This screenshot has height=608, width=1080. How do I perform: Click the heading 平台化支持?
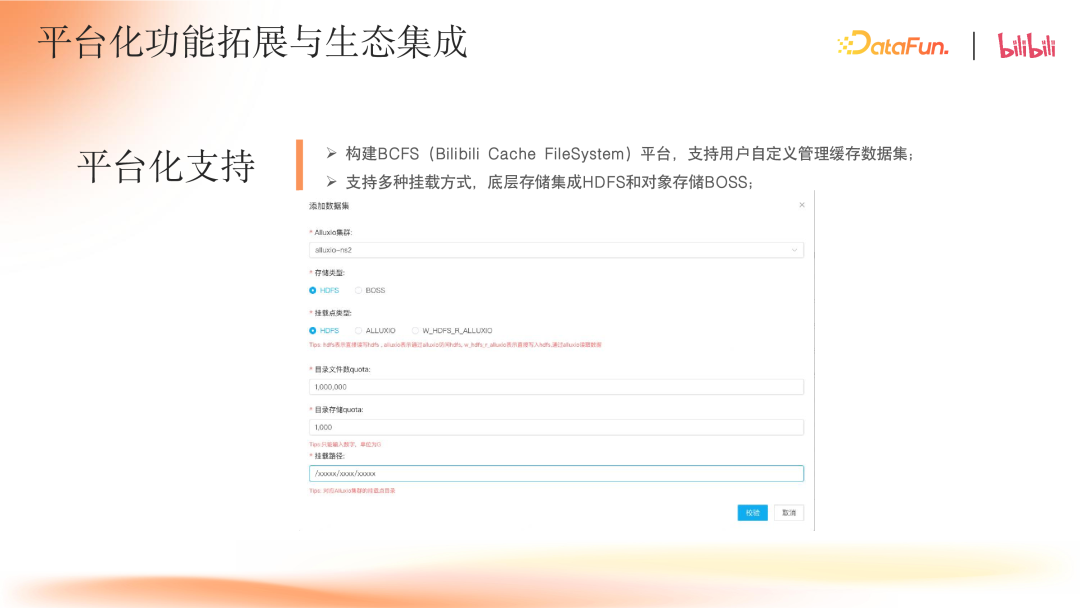[x=166, y=166]
